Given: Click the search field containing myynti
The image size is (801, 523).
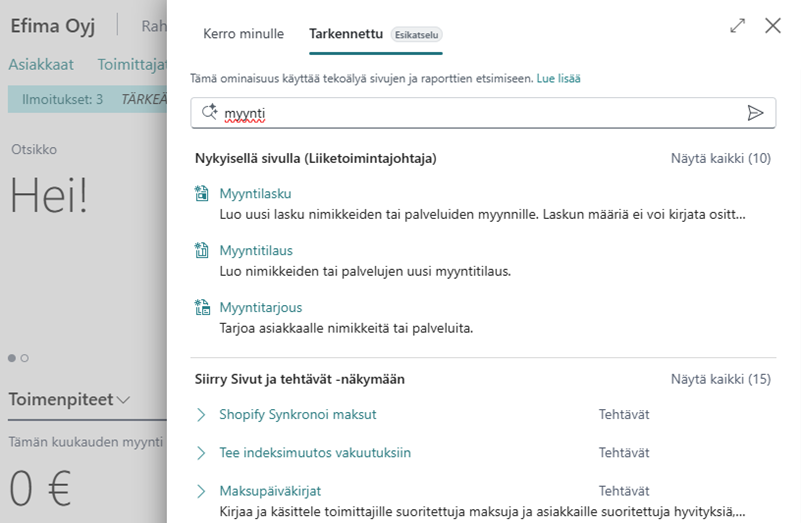Looking at the screenshot, I should point(480,113).
